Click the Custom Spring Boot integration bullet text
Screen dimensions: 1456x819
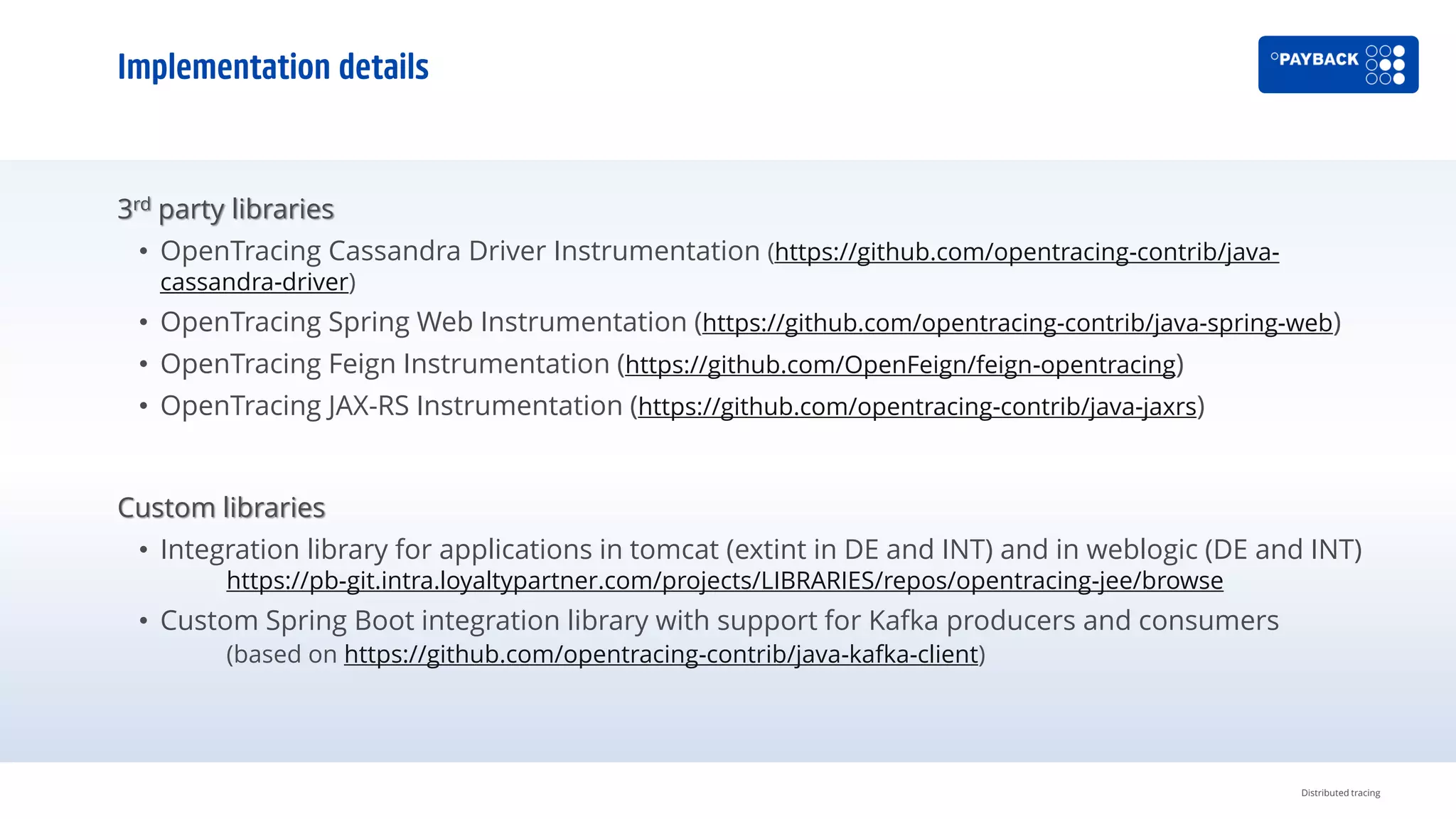719,621
